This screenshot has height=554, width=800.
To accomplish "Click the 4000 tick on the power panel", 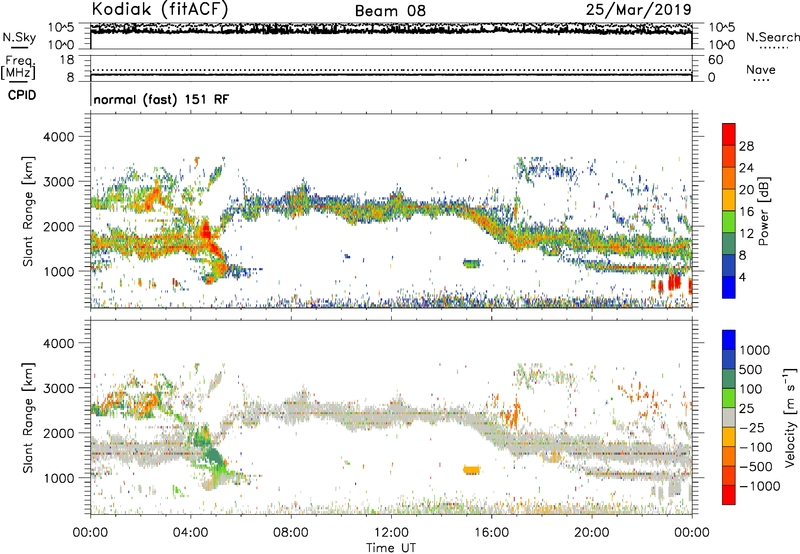I will coord(58,137).
